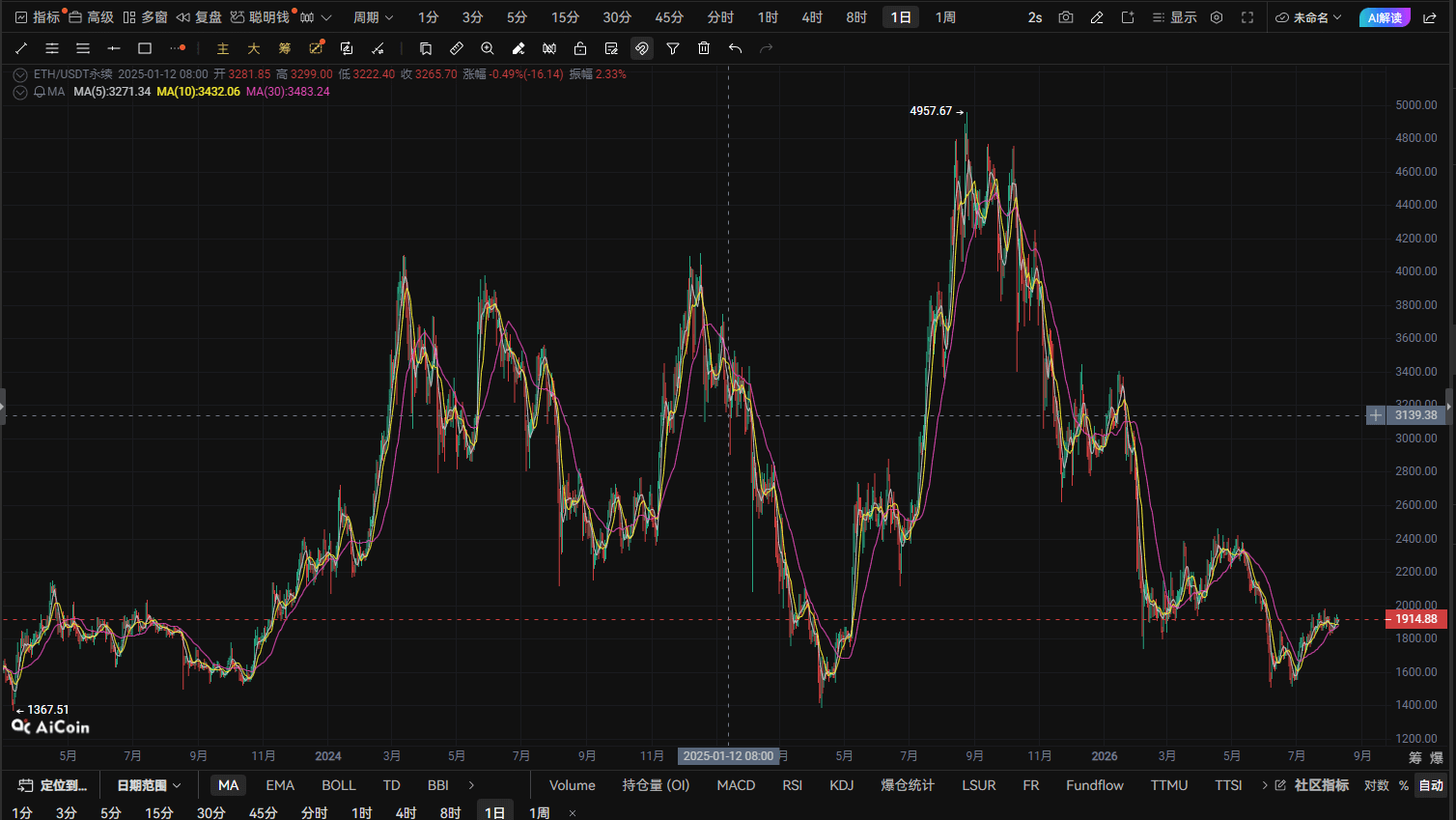Image resolution: width=1456 pixels, height=820 pixels.
Task: Click the bell alert icon beside MA
Action: [x=39, y=92]
